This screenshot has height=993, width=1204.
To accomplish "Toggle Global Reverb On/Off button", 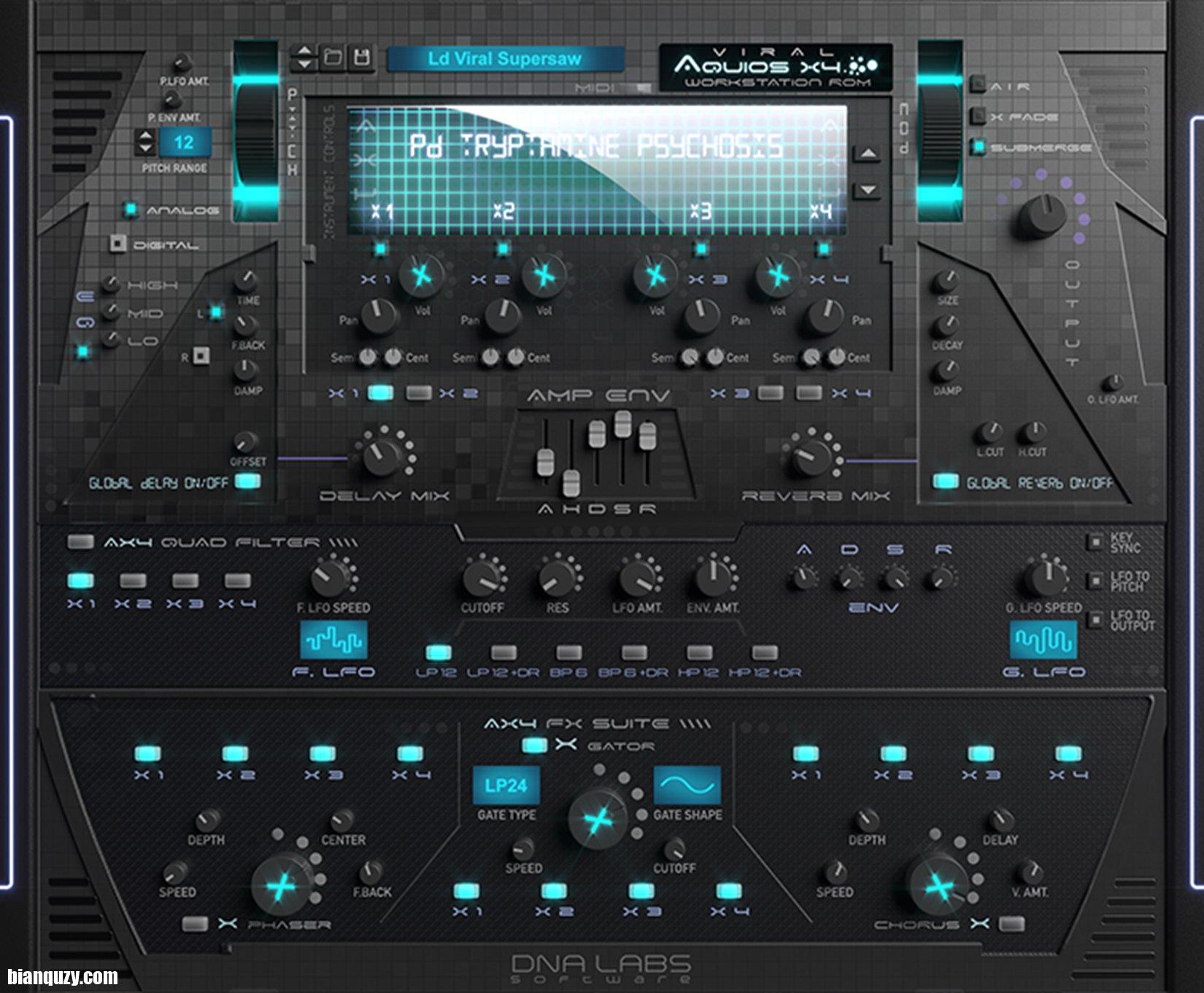I will pyautogui.click(x=946, y=482).
